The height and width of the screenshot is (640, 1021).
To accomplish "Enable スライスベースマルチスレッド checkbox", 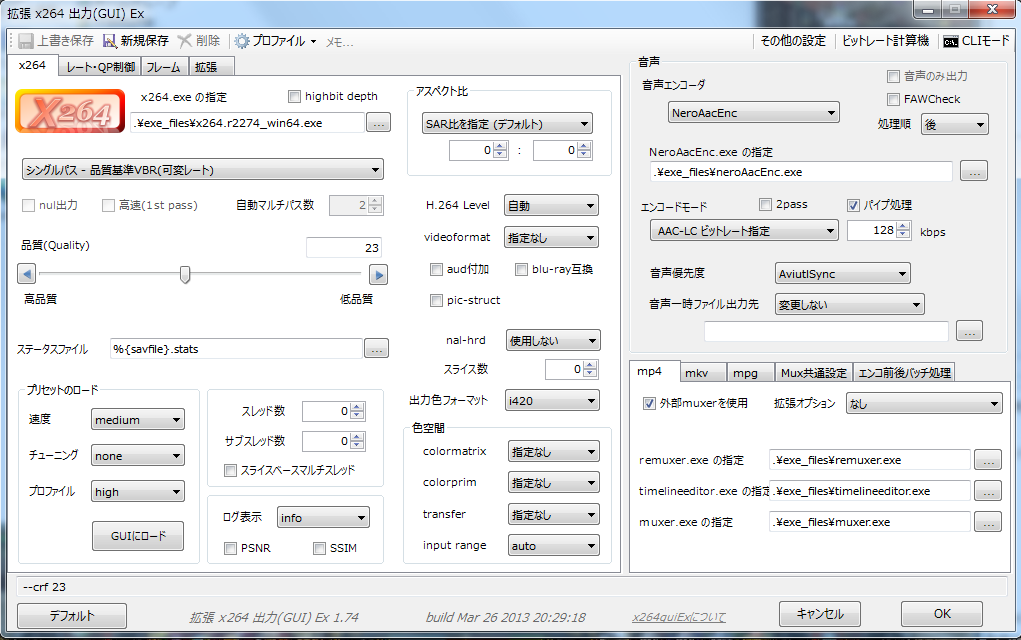I will [230, 470].
